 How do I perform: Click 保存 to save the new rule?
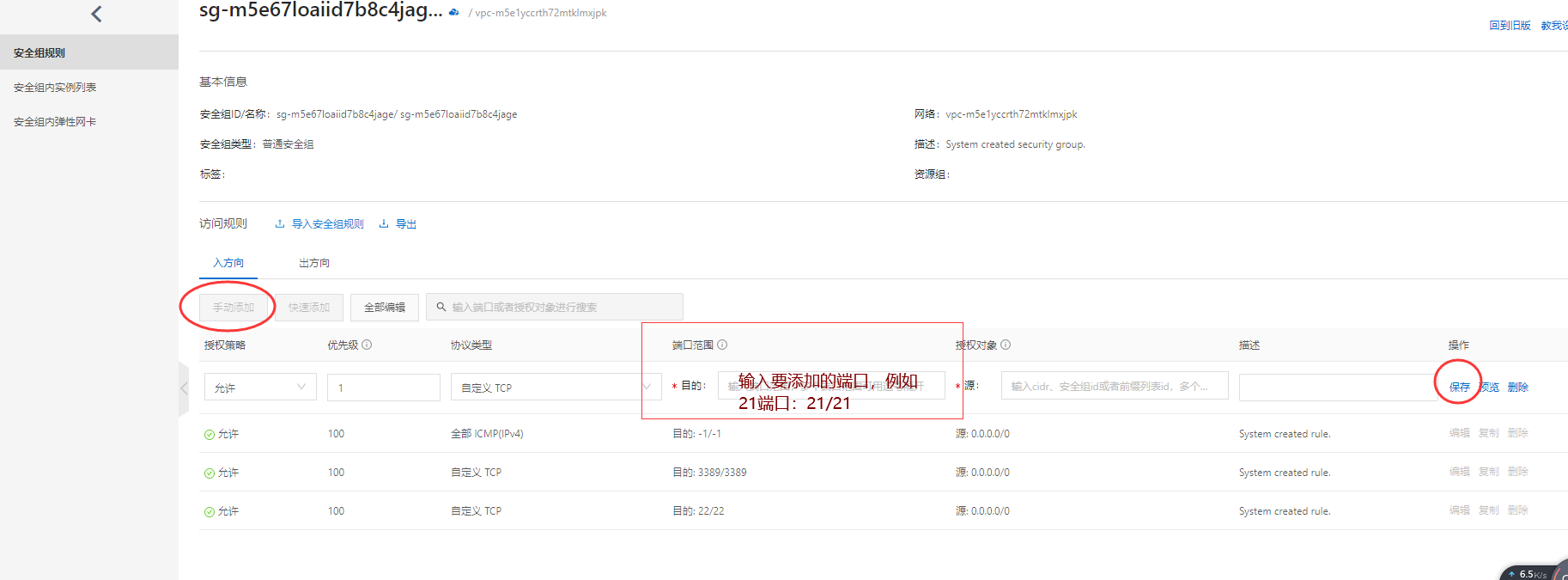[x=1459, y=388]
